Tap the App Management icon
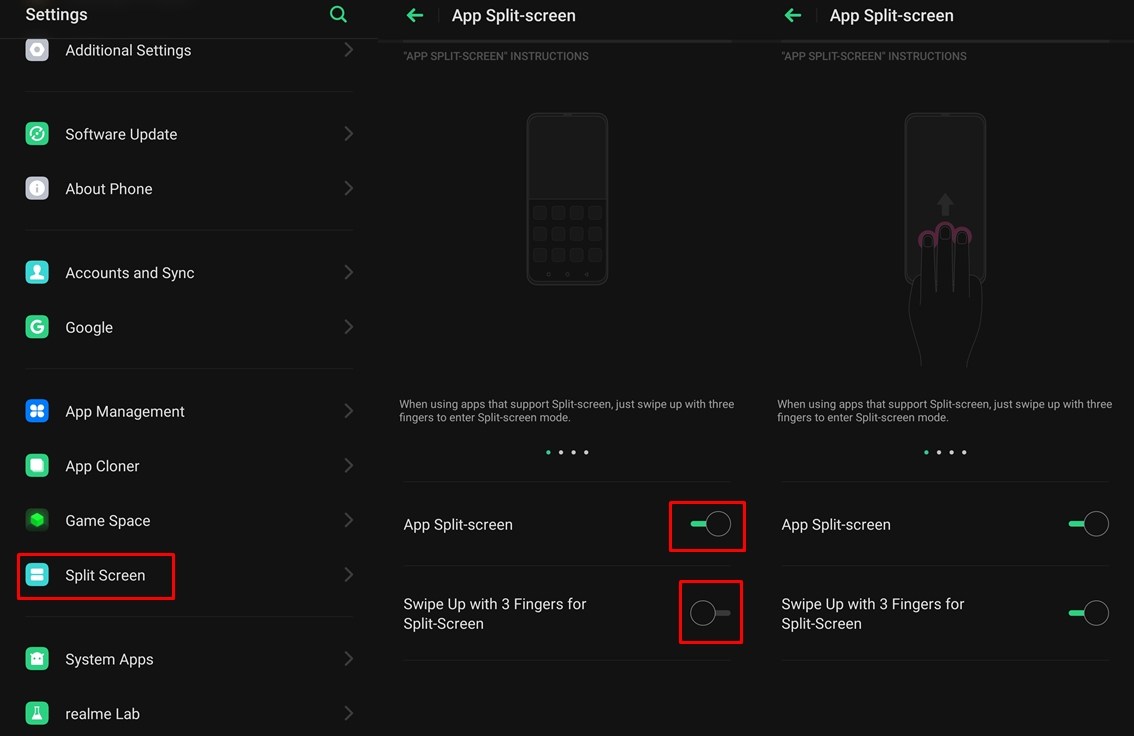The image size is (1134, 736). [37, 411]
